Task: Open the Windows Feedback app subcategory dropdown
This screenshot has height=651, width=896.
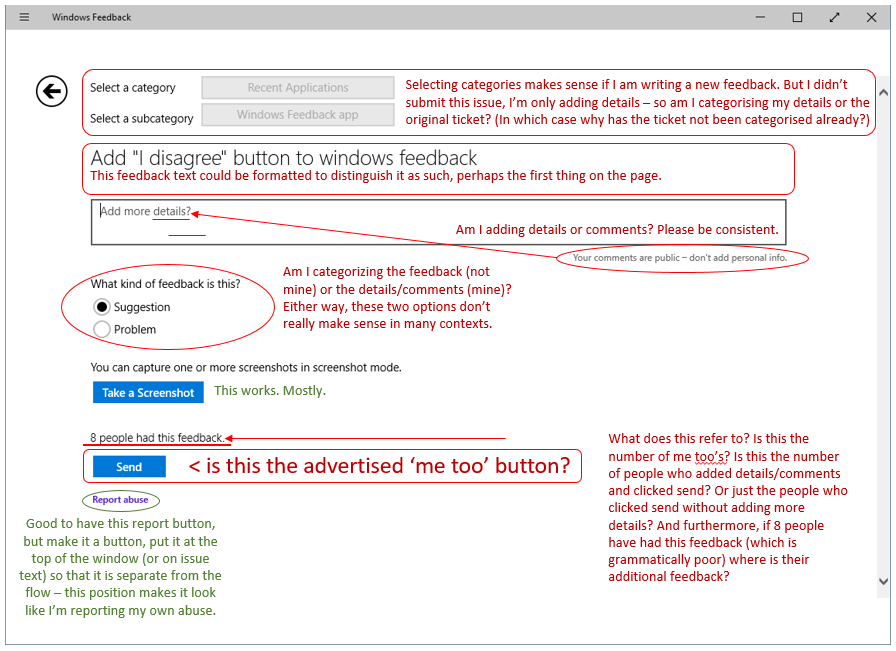Action: (x=298, y=114)
